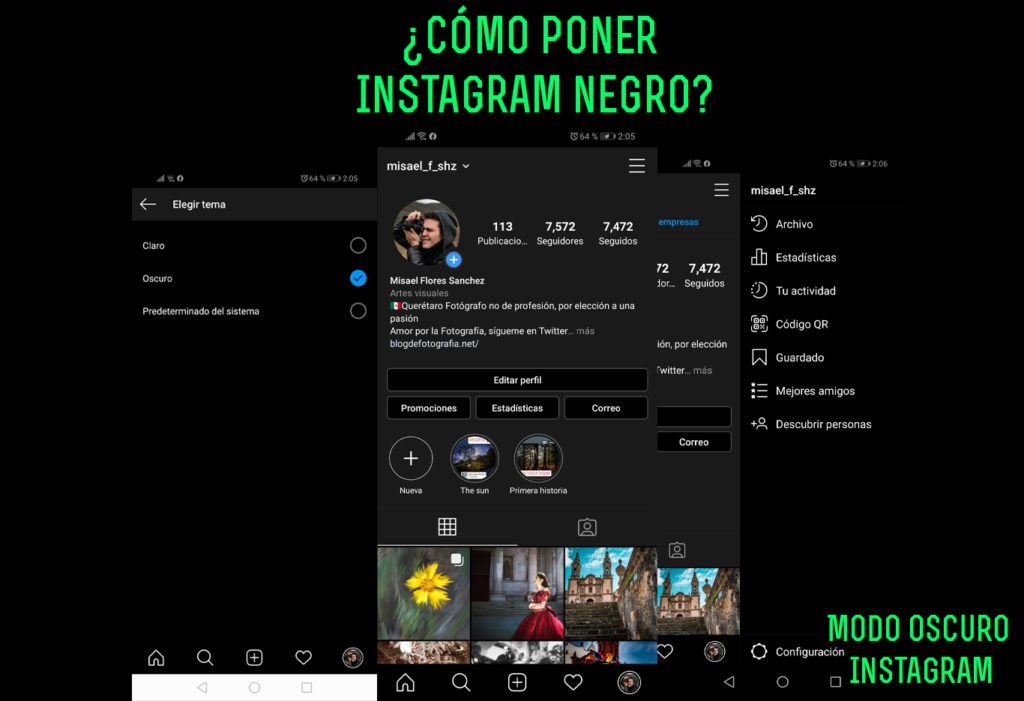Image resolution: width=1024 pixels, height=701 pixels.
Task: Select the Claro theme radio button
Action: [x=358, y=245]
